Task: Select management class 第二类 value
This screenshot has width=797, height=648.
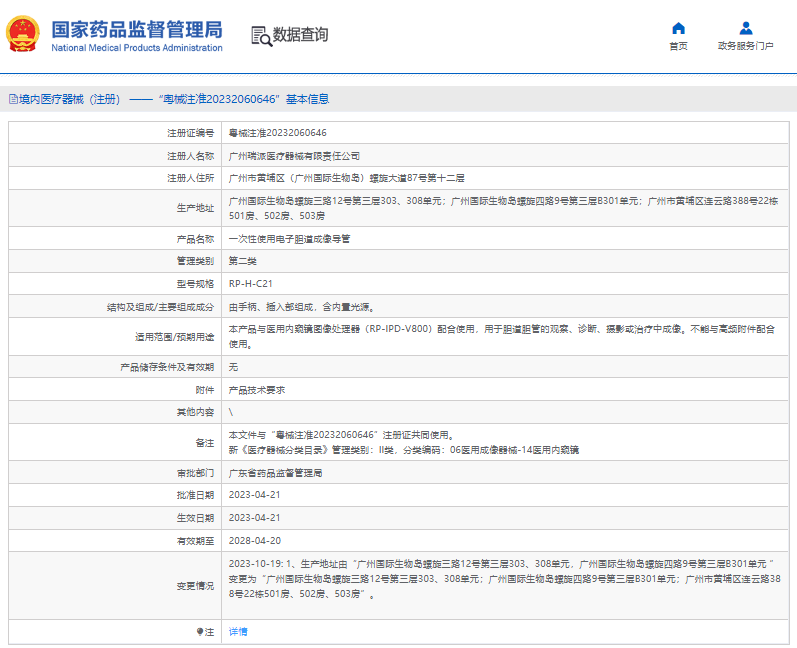Action: pos(242,261)
